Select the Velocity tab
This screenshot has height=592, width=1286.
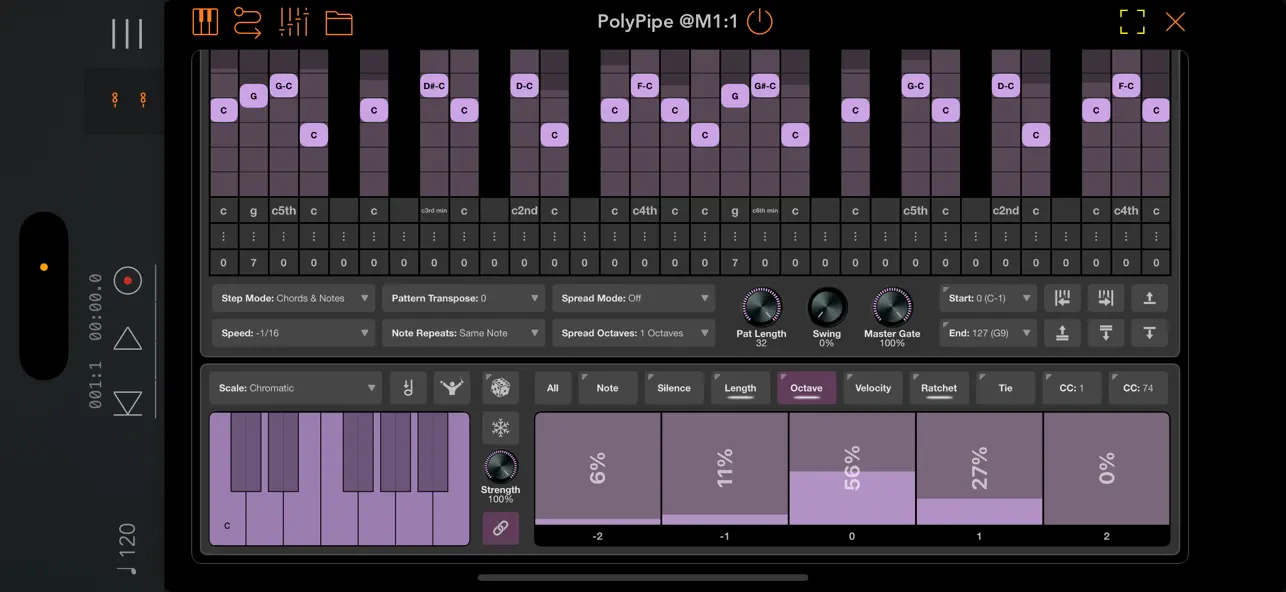pyautogui.click(x=872, y=388)
